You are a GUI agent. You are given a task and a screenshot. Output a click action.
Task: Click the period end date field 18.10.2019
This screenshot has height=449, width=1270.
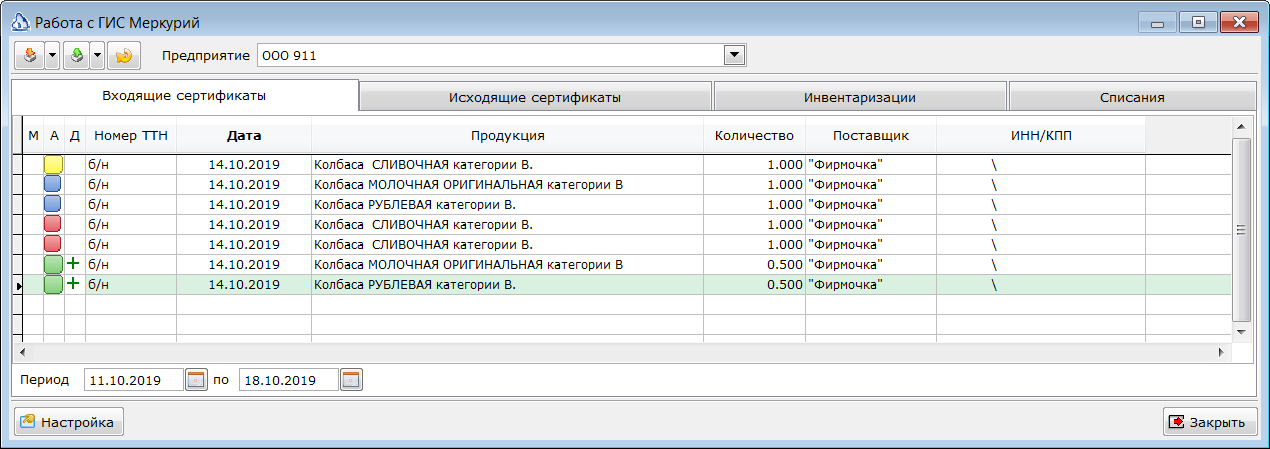click(288, 380)
